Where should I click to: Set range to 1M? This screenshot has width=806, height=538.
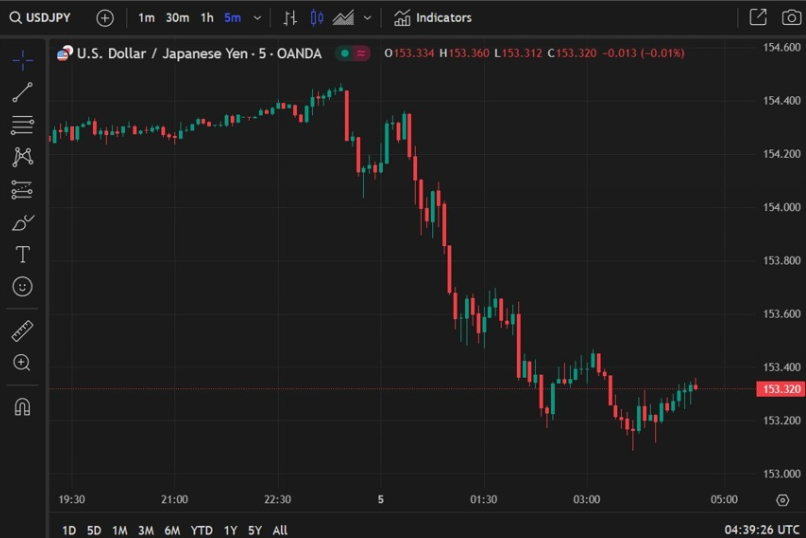pos(120,530)
